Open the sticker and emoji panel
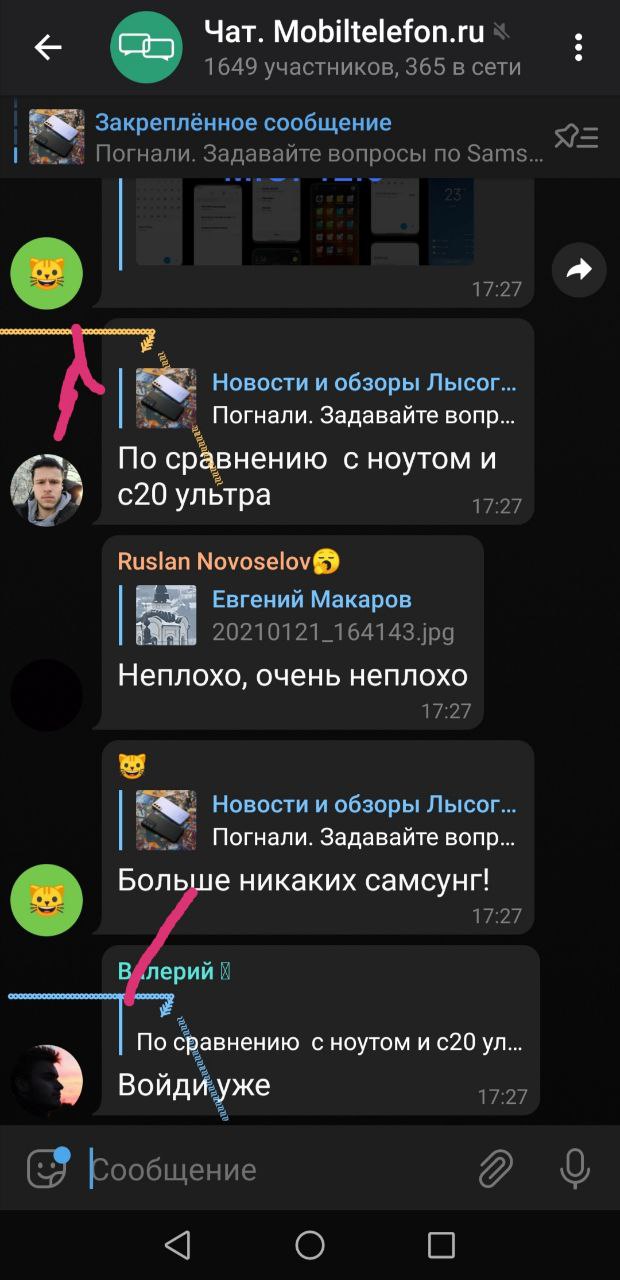Screen dimensions: 620x1280 tap(46, 1168)
